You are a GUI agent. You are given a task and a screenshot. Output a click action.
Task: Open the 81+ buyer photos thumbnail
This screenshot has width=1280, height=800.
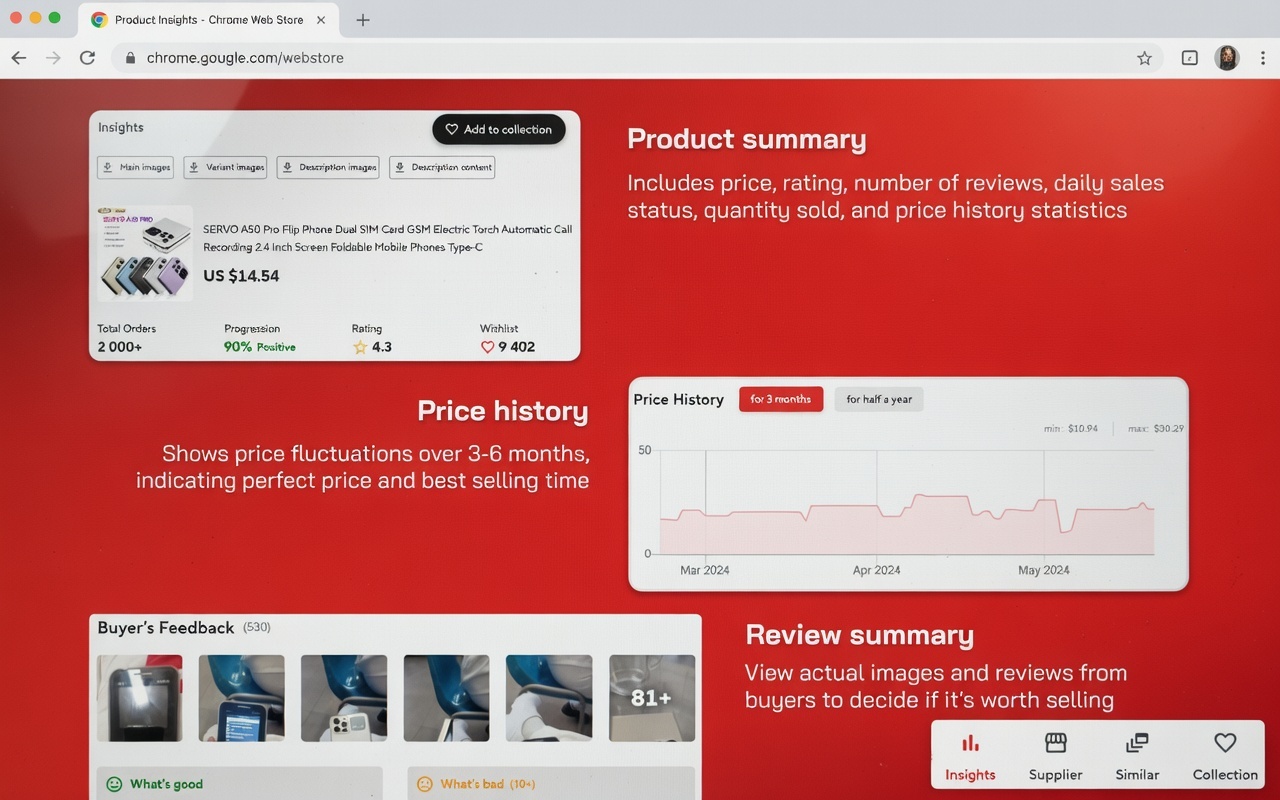(652, 698)
